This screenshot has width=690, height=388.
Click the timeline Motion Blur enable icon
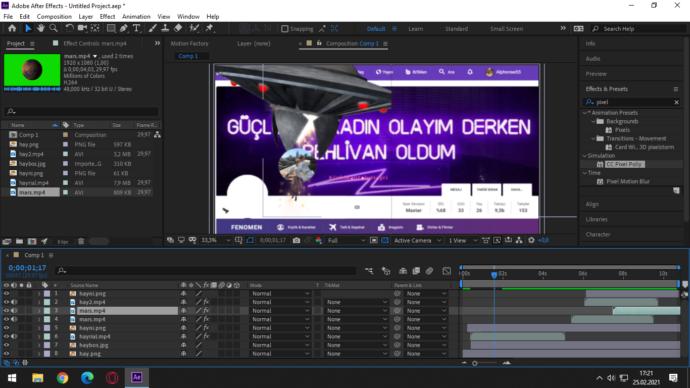[429, 271]
